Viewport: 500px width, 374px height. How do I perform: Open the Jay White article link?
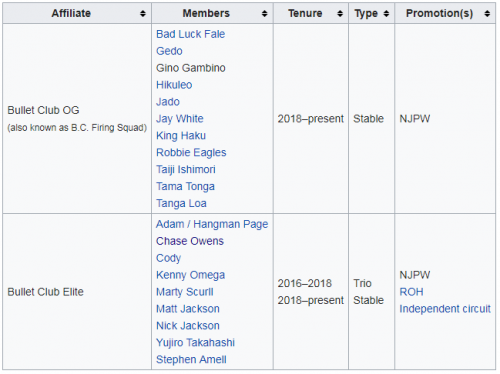point(180,119)
